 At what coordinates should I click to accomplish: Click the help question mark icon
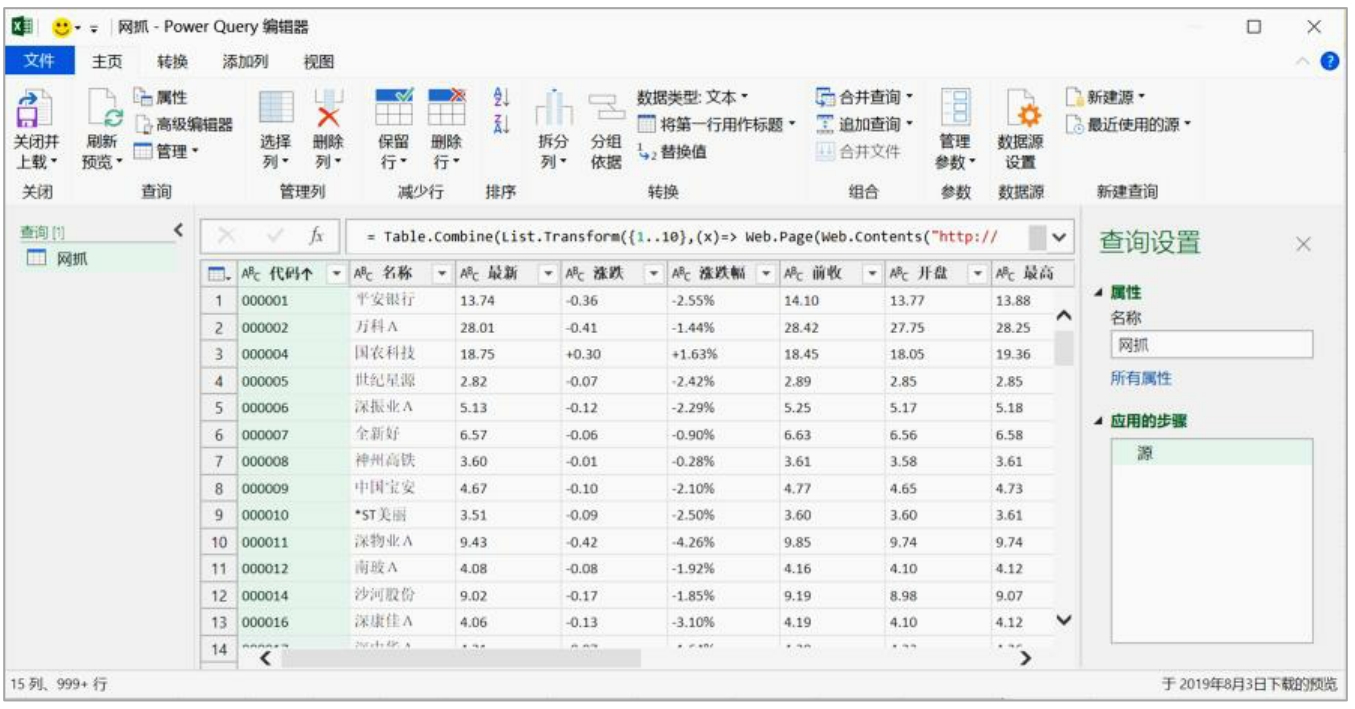pos(1330,60)
